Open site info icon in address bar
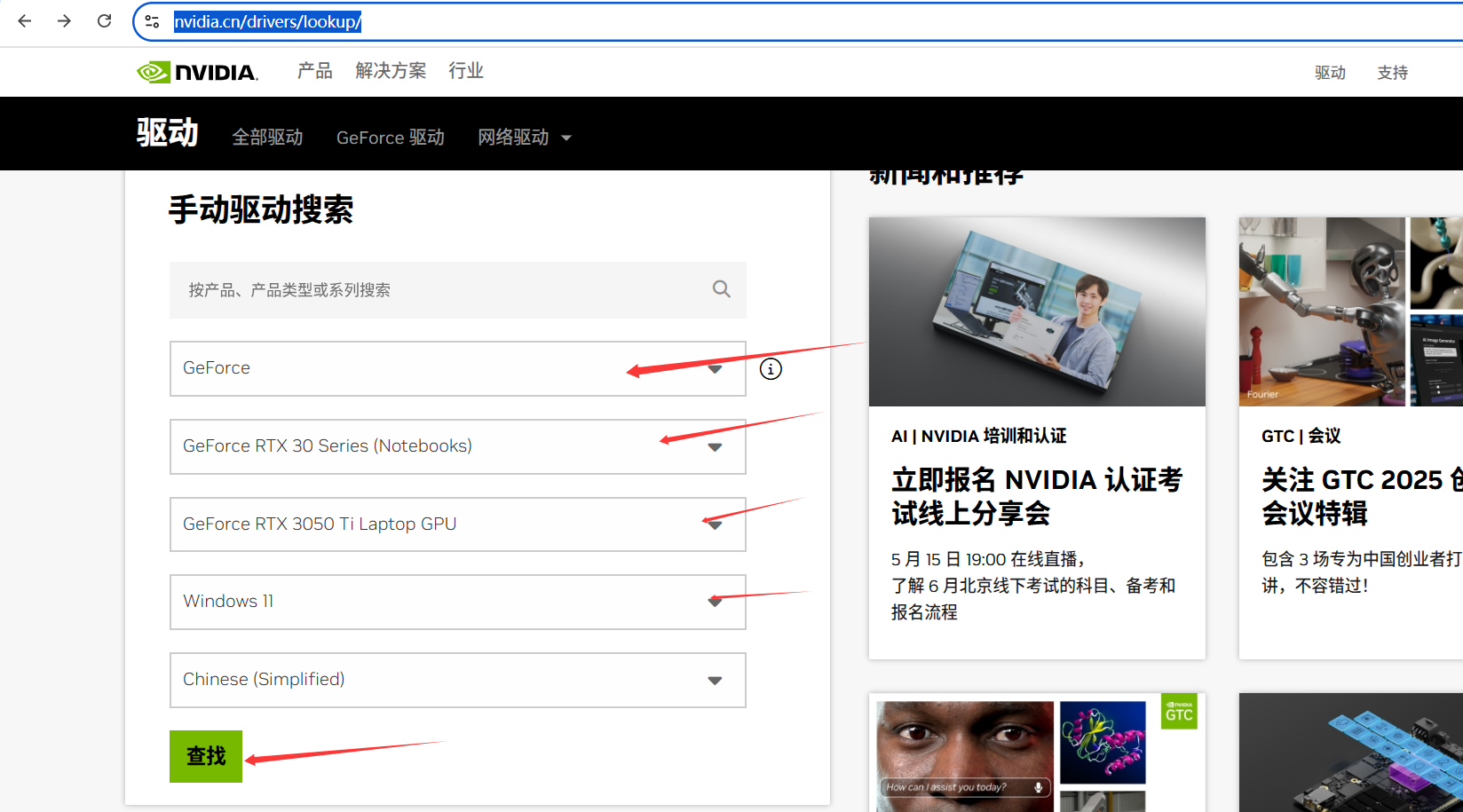The height and width of the screenshot is (812, 1463). pos(152,21)
